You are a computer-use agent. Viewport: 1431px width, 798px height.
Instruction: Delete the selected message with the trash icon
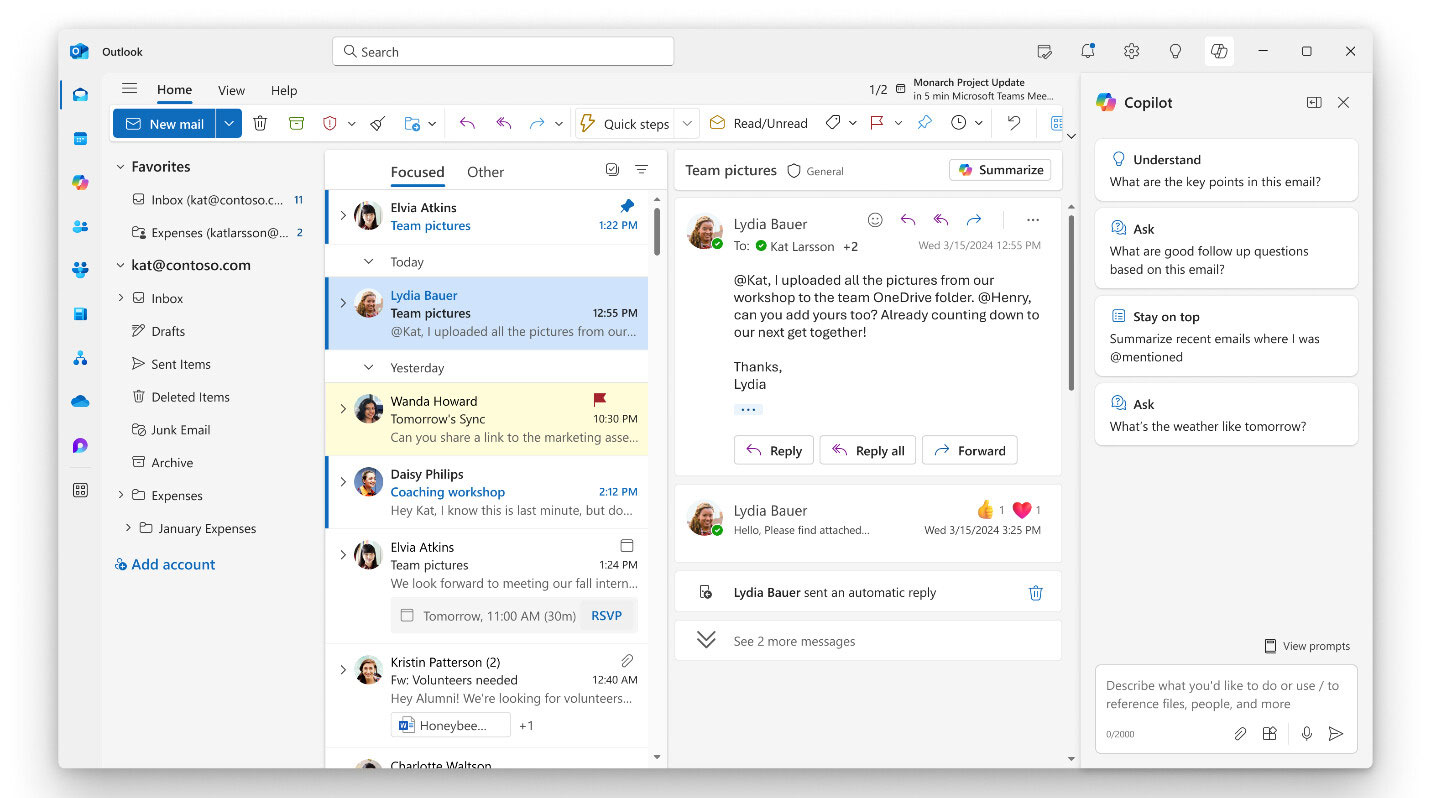[260, 123]
